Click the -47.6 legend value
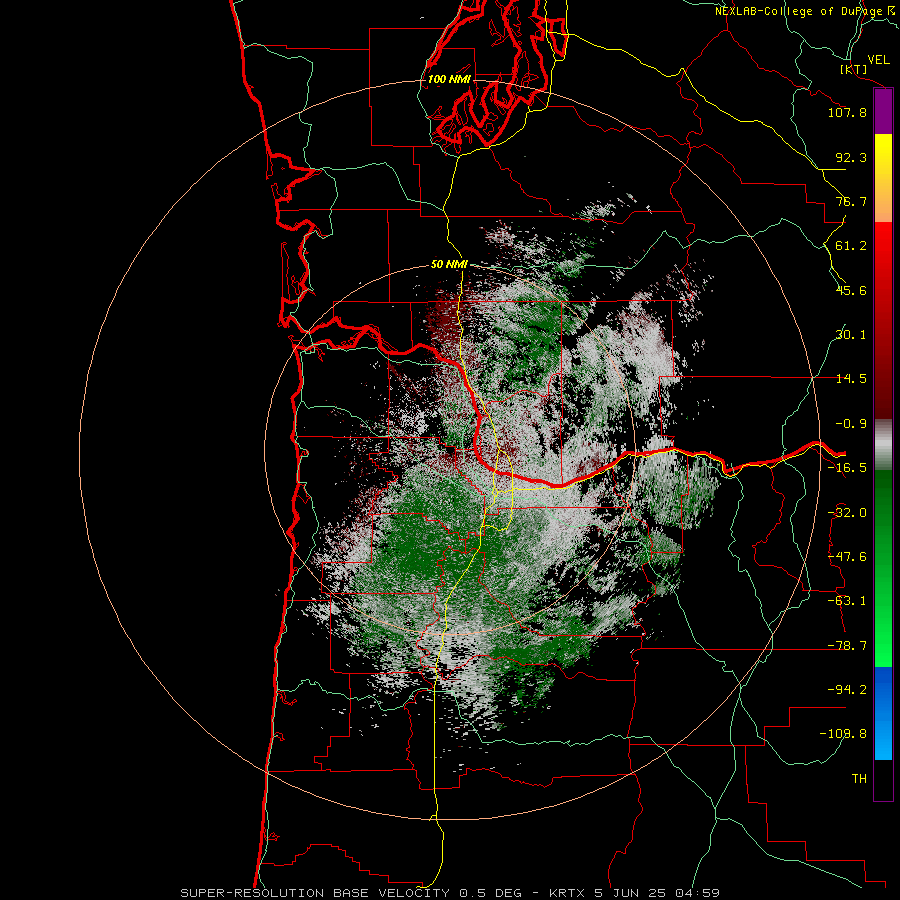The image size is (900, 900). [847, 557]
